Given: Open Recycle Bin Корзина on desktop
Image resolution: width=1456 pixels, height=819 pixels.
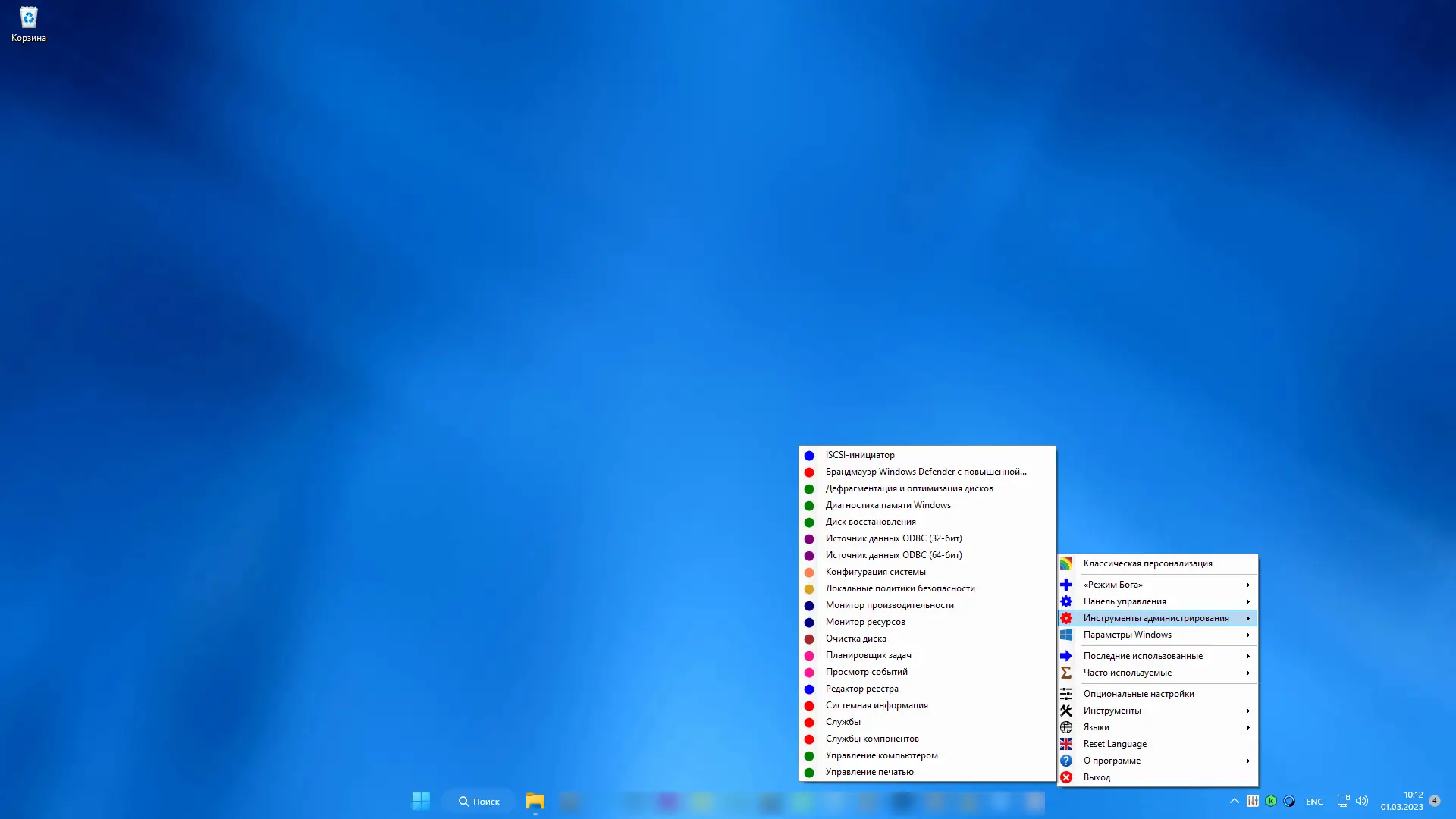Looking at the screenshot, I should 28,24.
